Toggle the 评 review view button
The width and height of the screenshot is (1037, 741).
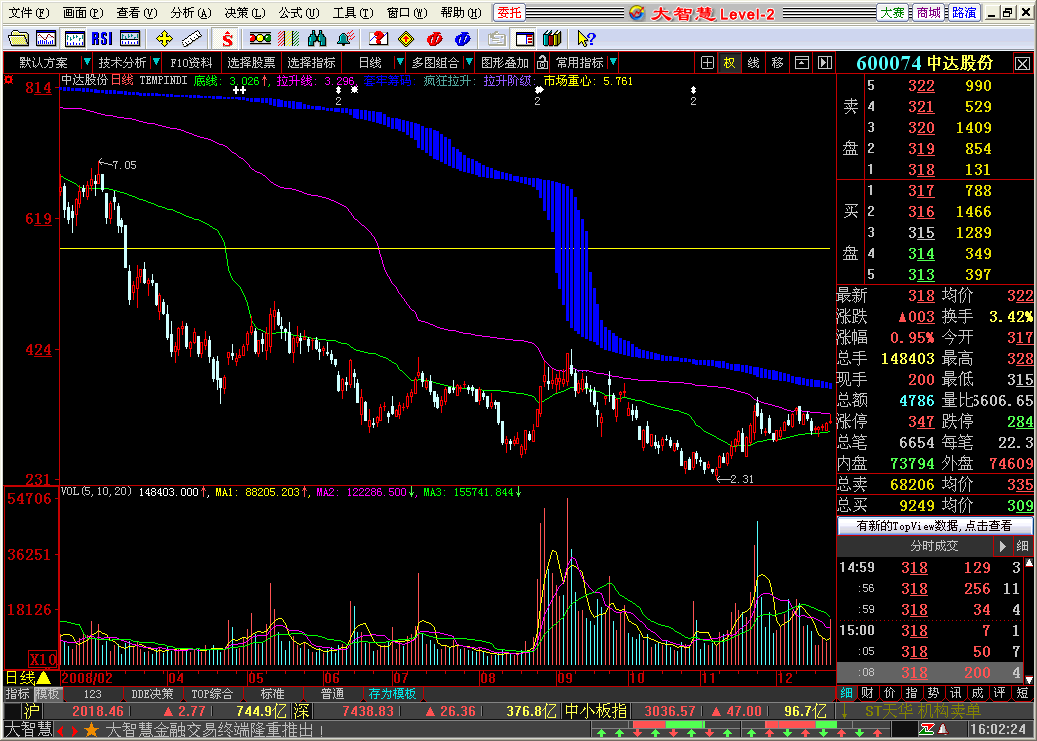point(999,693)
